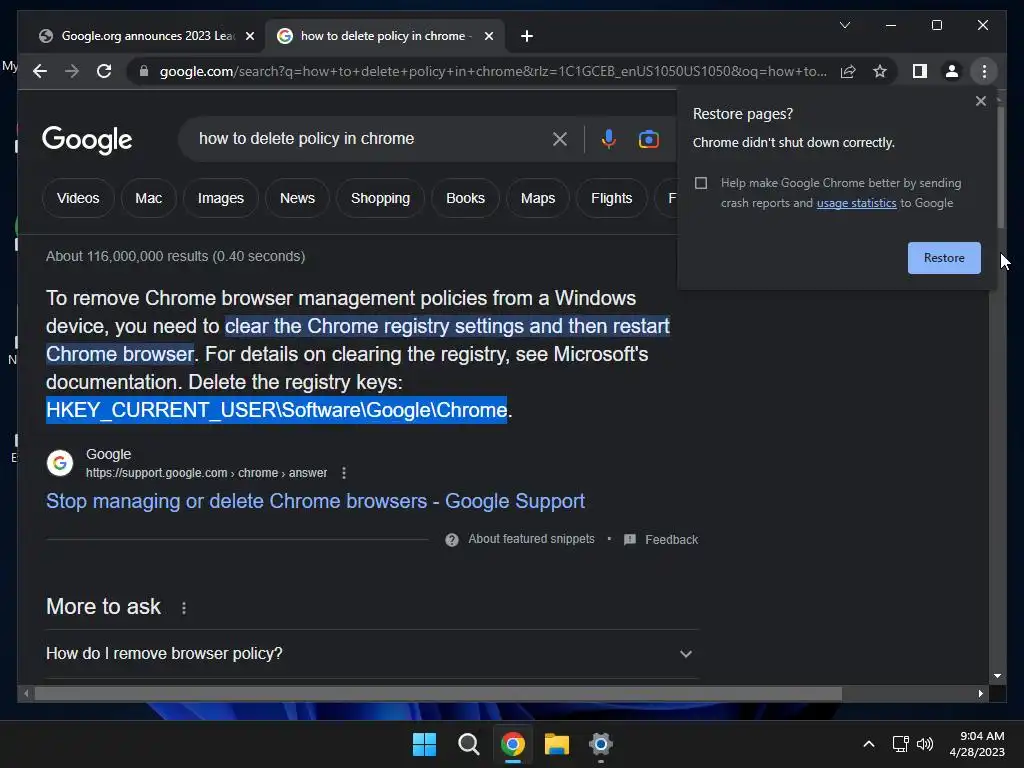Open volume control tray icon
This screenshot has height=768, width=1024.
click(x=925, y=744)
